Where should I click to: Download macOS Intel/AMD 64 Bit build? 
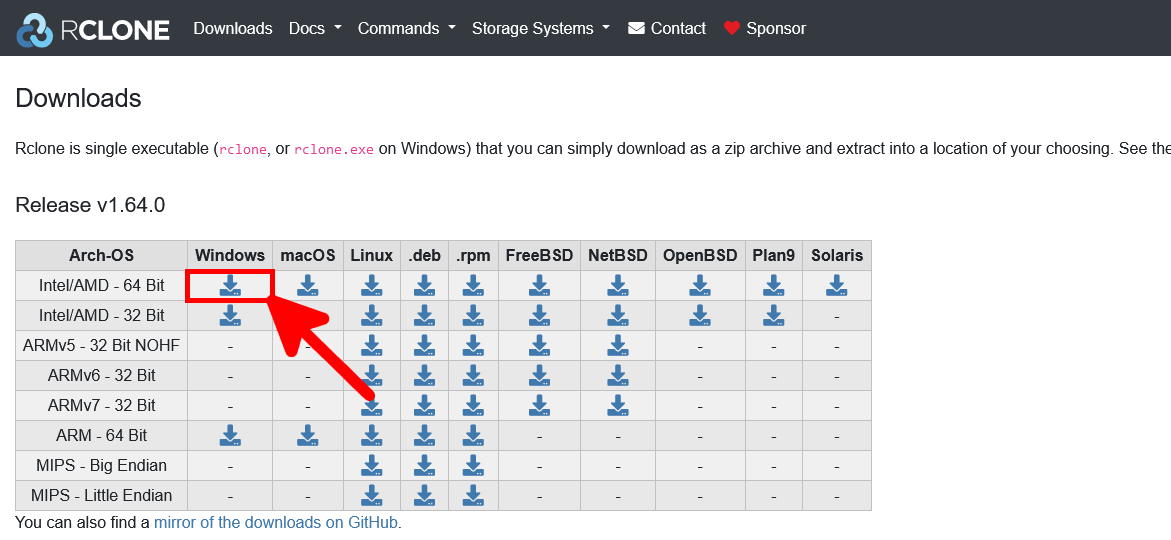(x=308, y=286)
